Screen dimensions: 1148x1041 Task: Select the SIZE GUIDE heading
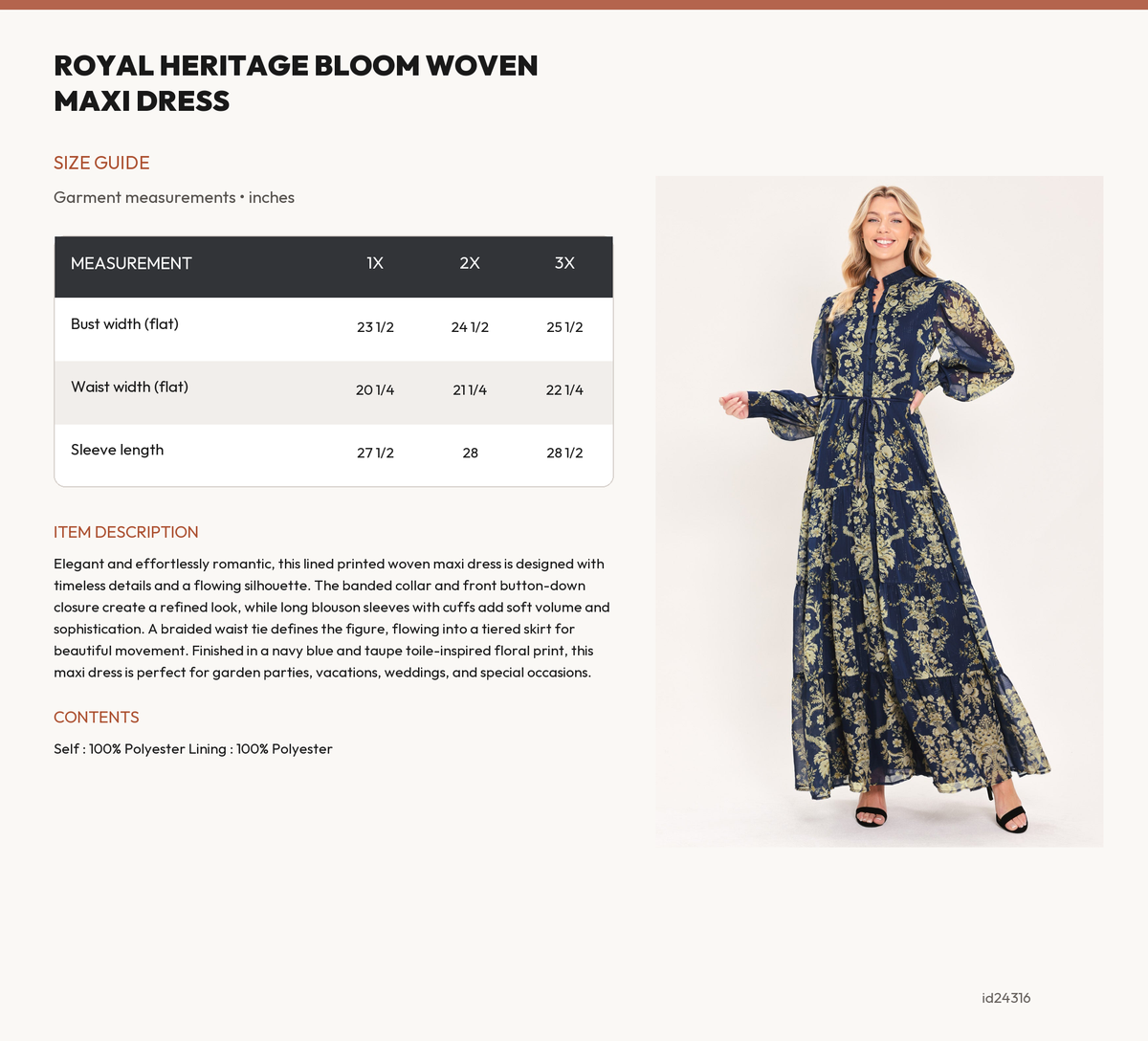click(x=101, y=163)
